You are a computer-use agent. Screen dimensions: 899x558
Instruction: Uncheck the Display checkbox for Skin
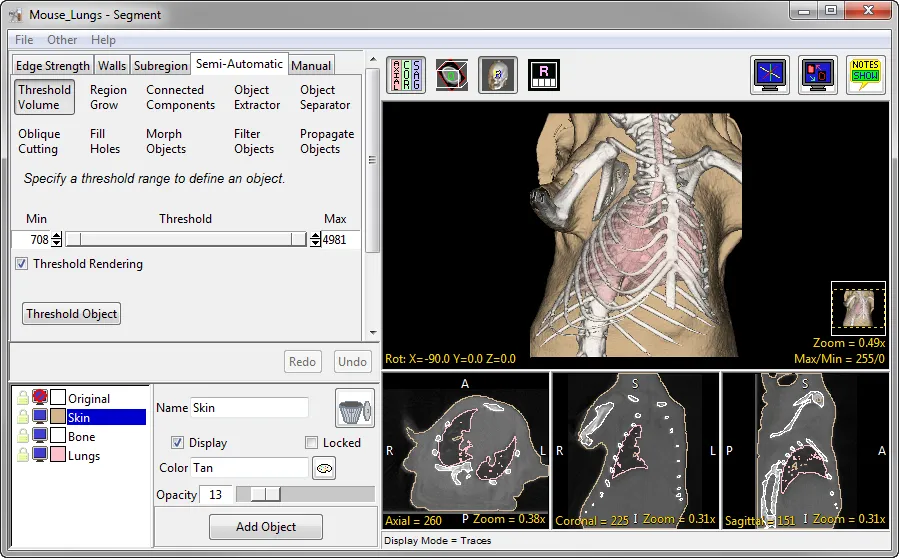[x=177, y=442]
